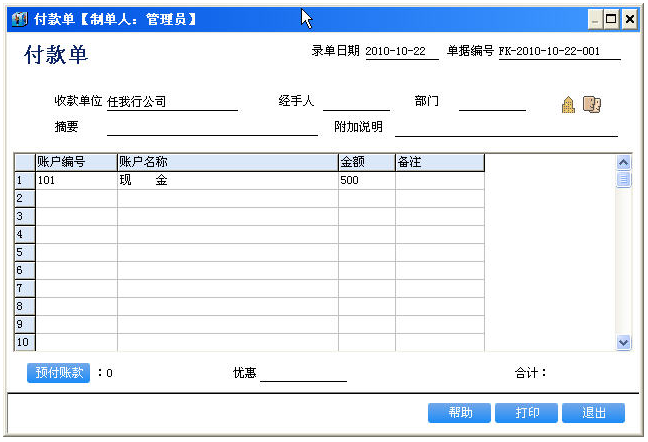Select row header 10

(x=25, y=342)
